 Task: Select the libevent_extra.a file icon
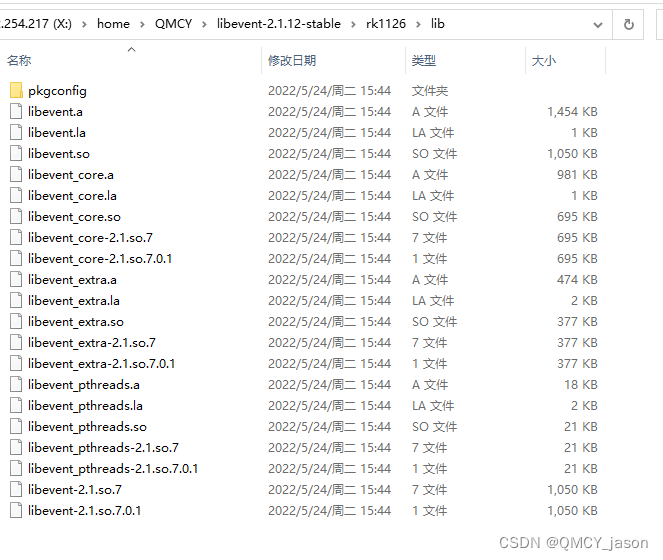pos(16,279)
